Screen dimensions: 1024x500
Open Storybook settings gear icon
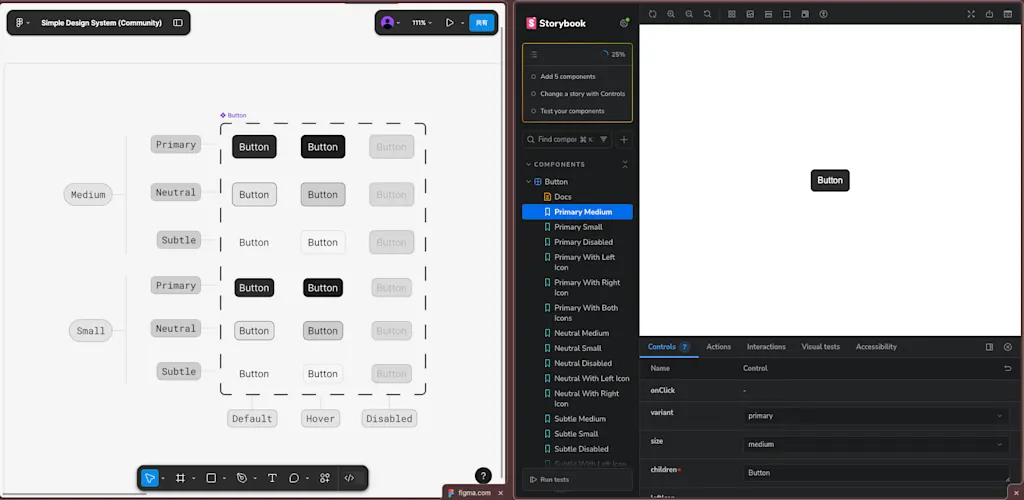624,23
